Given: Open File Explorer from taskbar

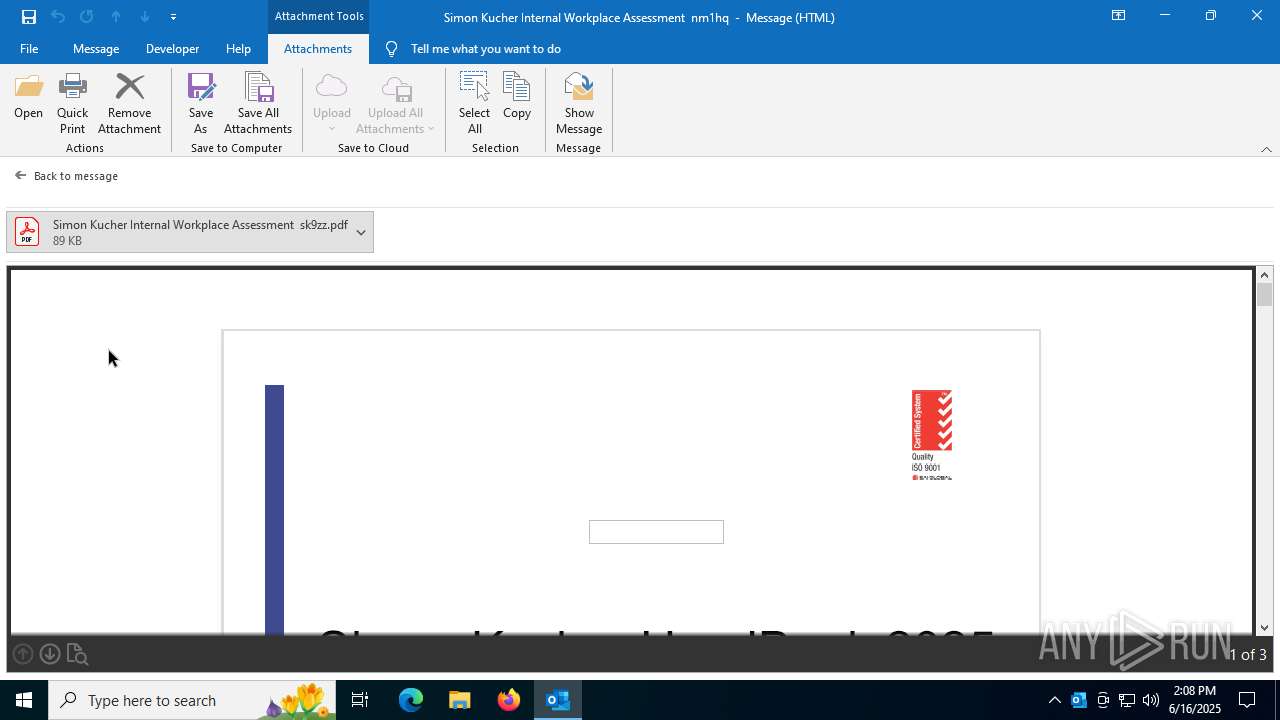Looking at the screenshot, I should click(x=460, y=700).
